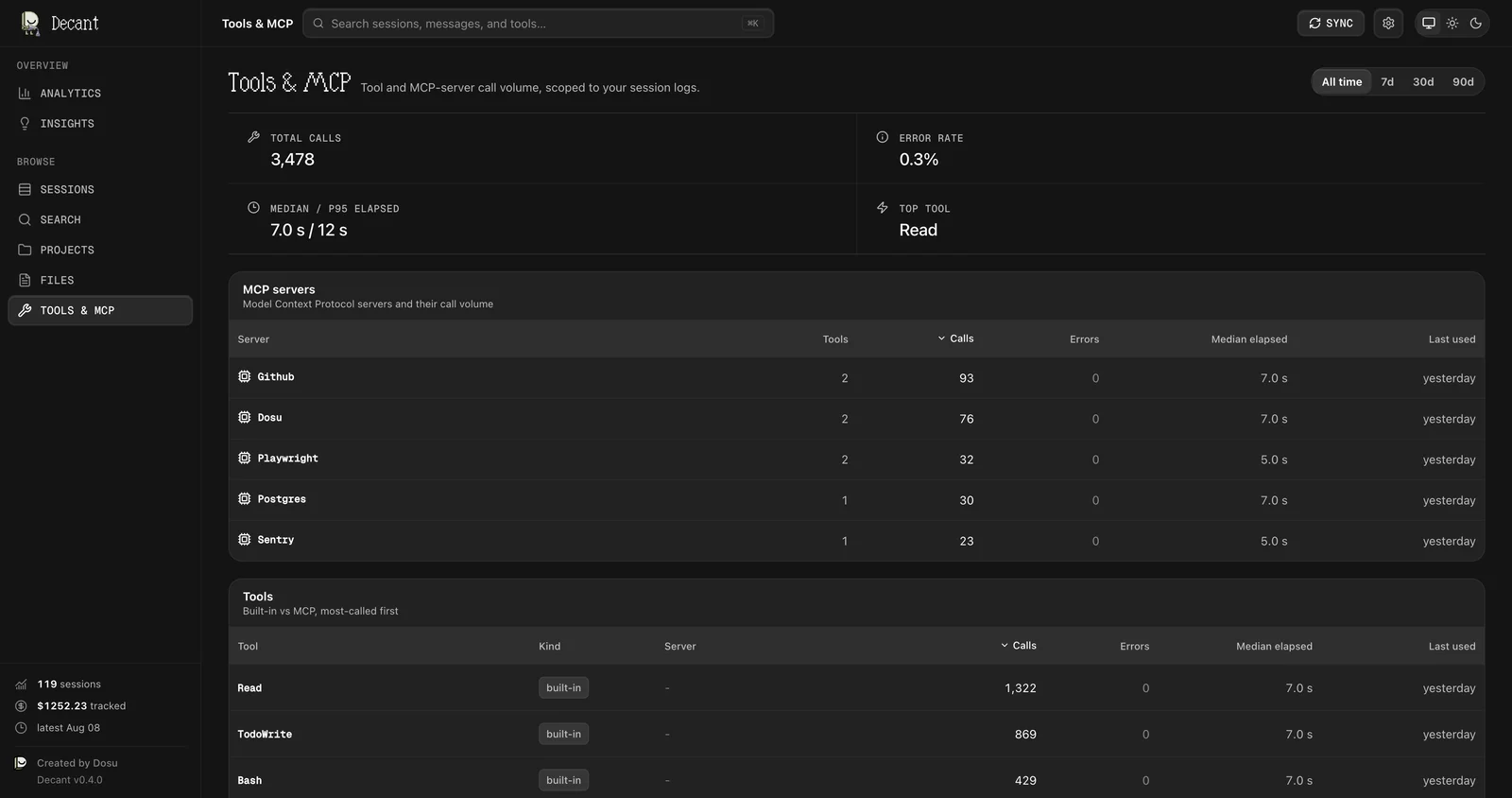Open Analytics from the sidebar
This screenshot has width=1512, height=798.
[100, 94]
